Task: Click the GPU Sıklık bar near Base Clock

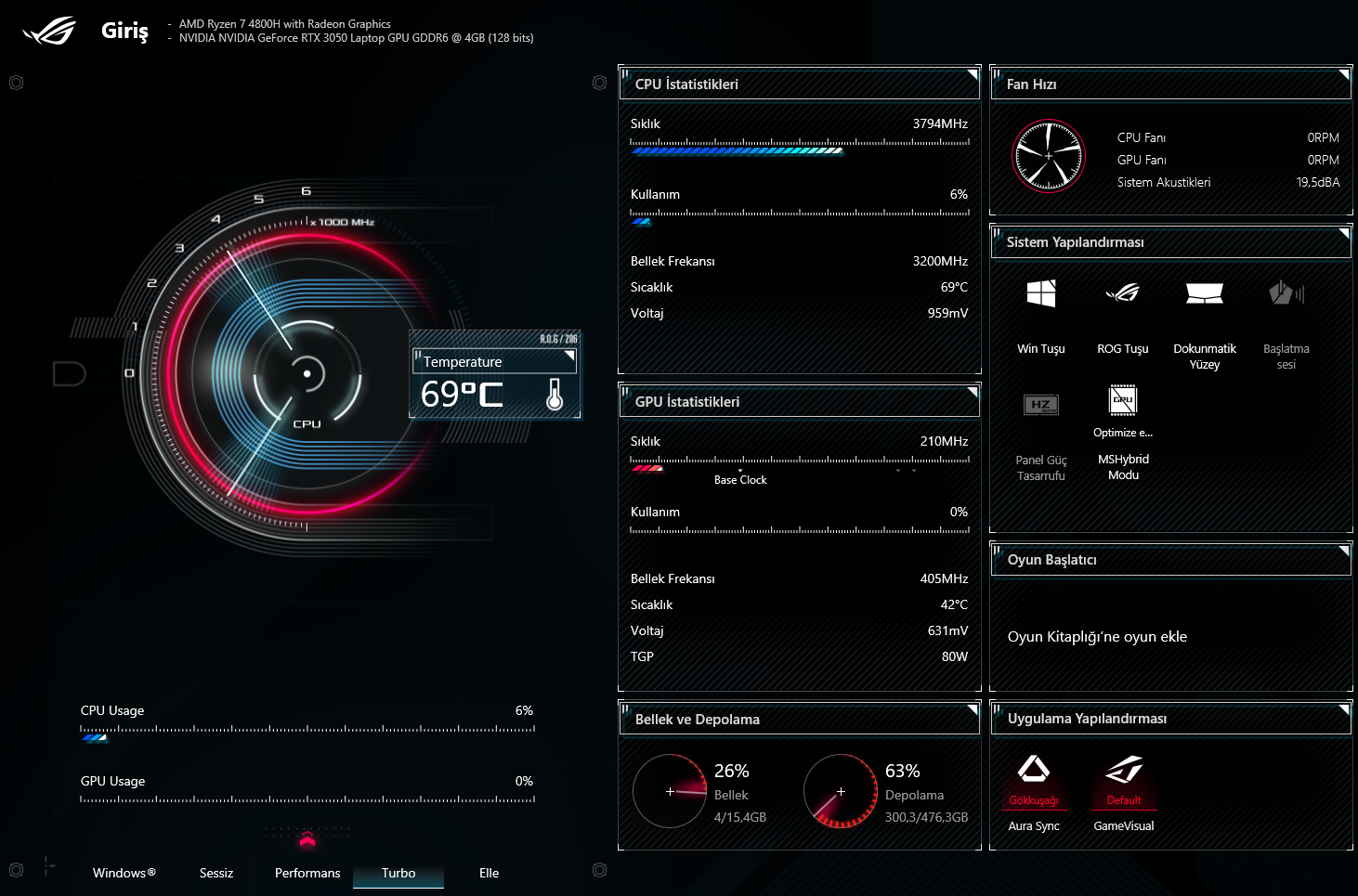Action: point(800,464)
